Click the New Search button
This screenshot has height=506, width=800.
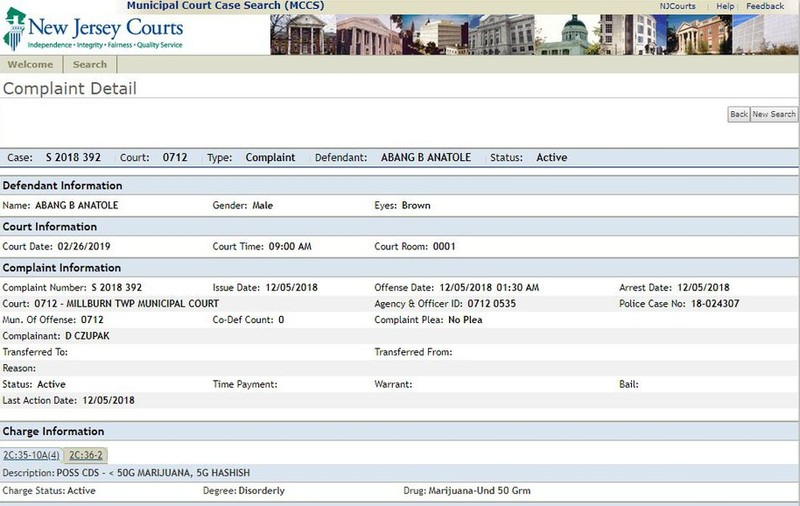(773, 114)
